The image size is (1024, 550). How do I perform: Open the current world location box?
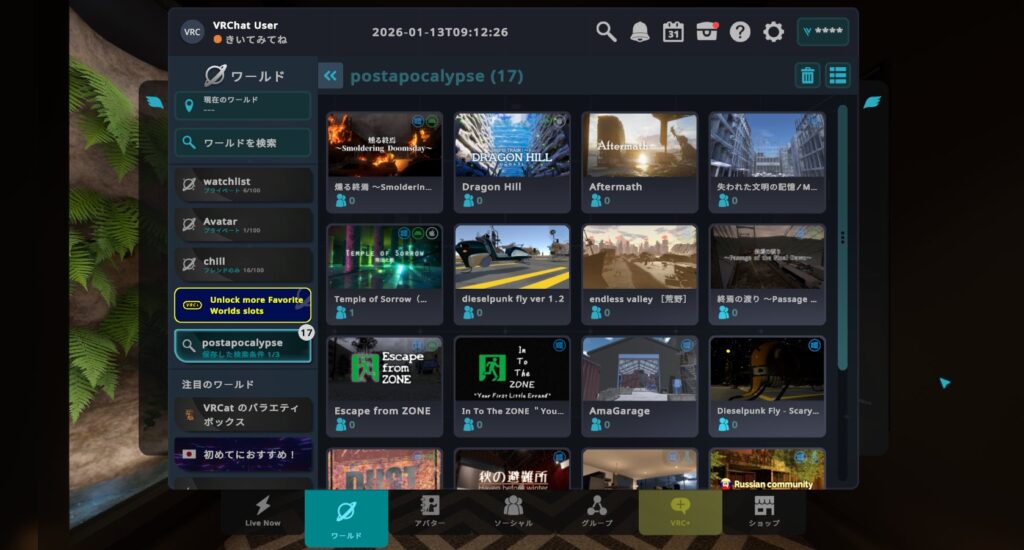(243, 105)
